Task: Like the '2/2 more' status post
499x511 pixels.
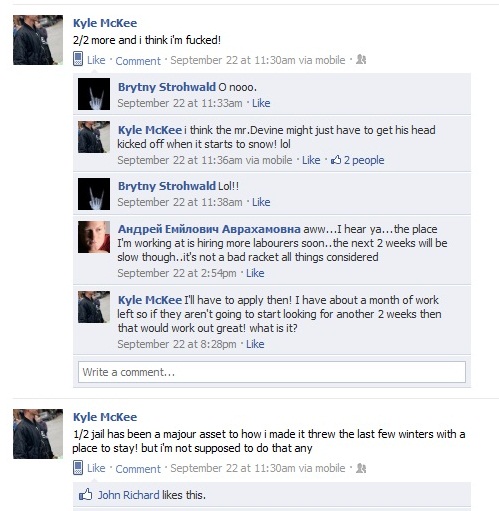Action: pyautogui.click(x=96, y=60)
